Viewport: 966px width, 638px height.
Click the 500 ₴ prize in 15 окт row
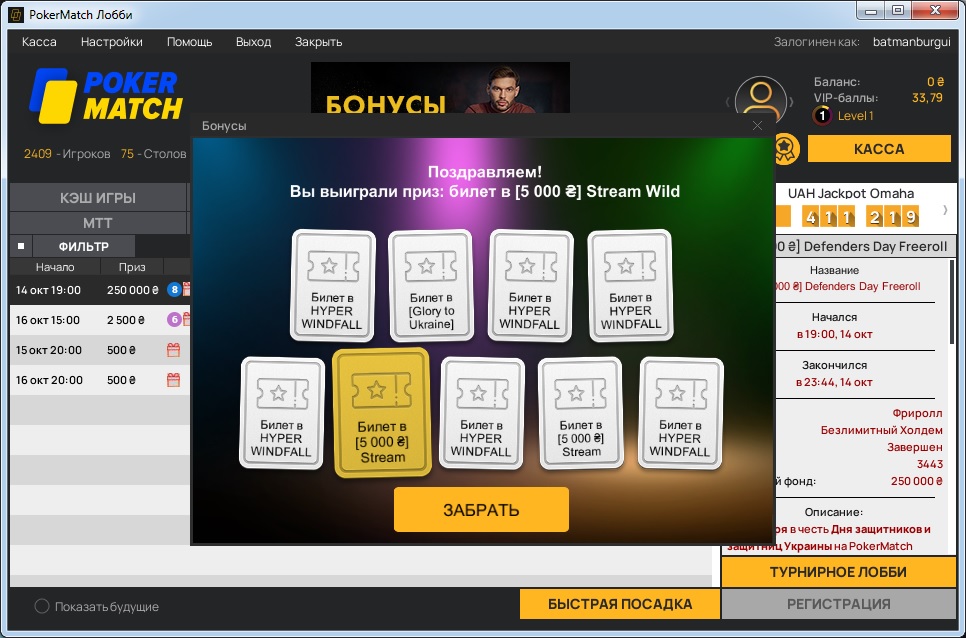tap(121, 350)
